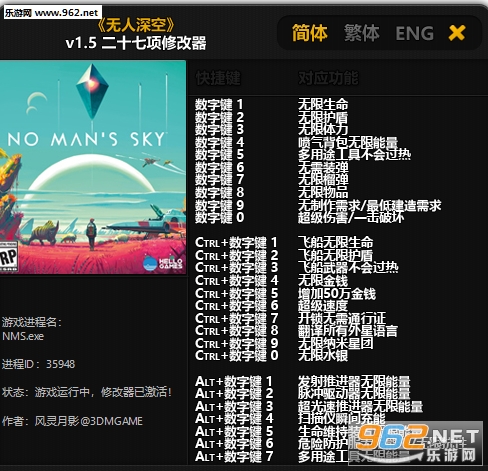Select 超光速推进器无限能量 option
488x471 pixels.
click(360, 406)
